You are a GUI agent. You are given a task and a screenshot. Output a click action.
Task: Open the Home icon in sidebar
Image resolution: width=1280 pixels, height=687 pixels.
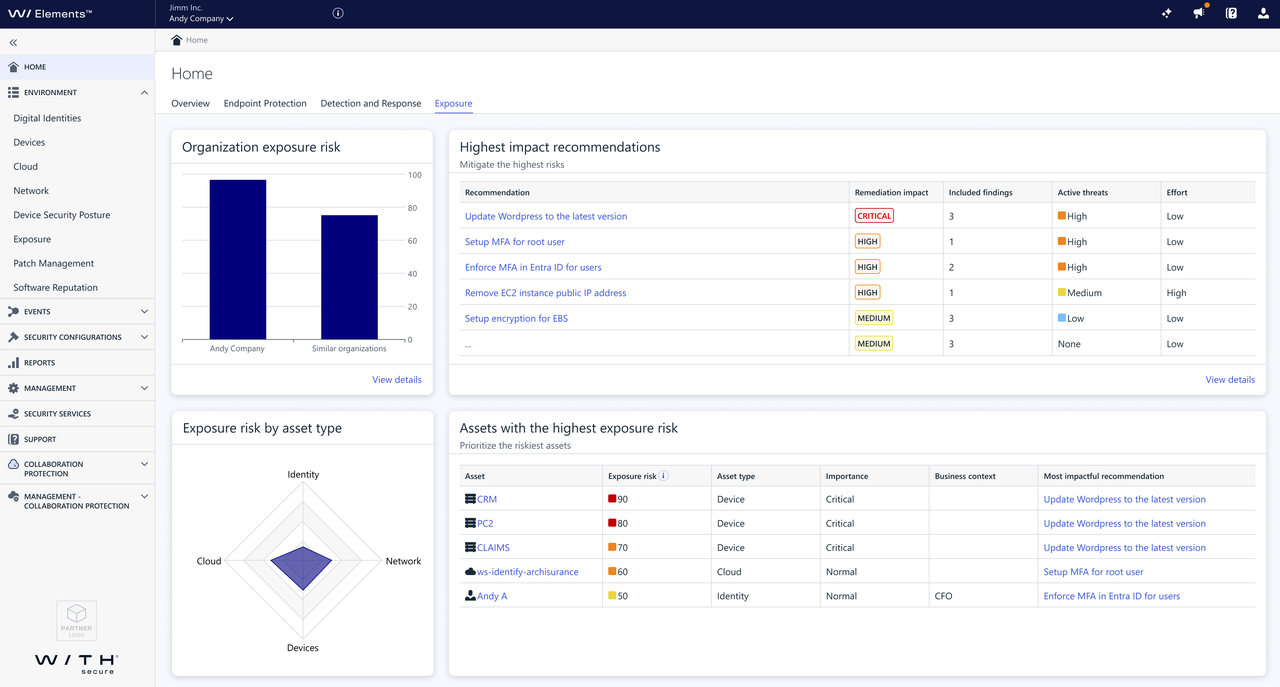pyautogui.click(x=13, y=66)
